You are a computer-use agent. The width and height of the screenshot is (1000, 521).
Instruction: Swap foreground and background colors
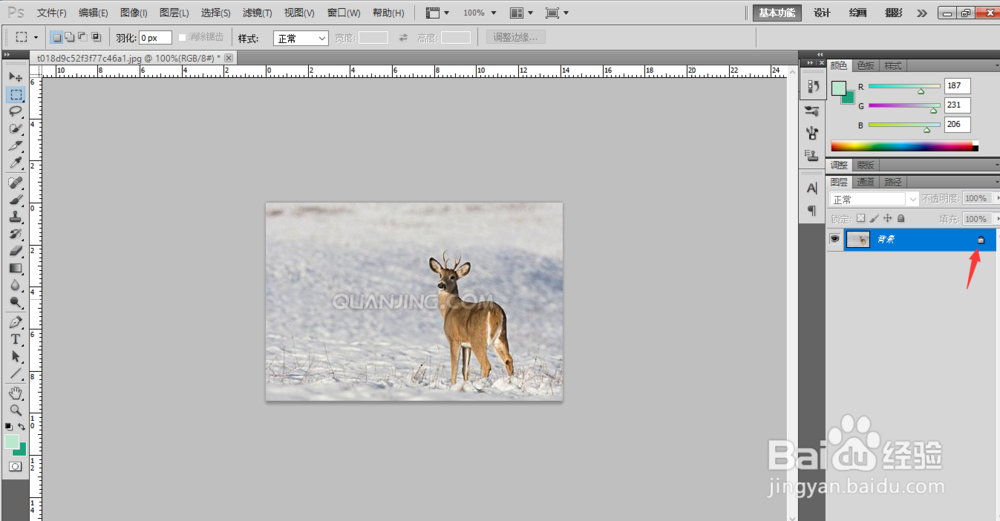22,427
